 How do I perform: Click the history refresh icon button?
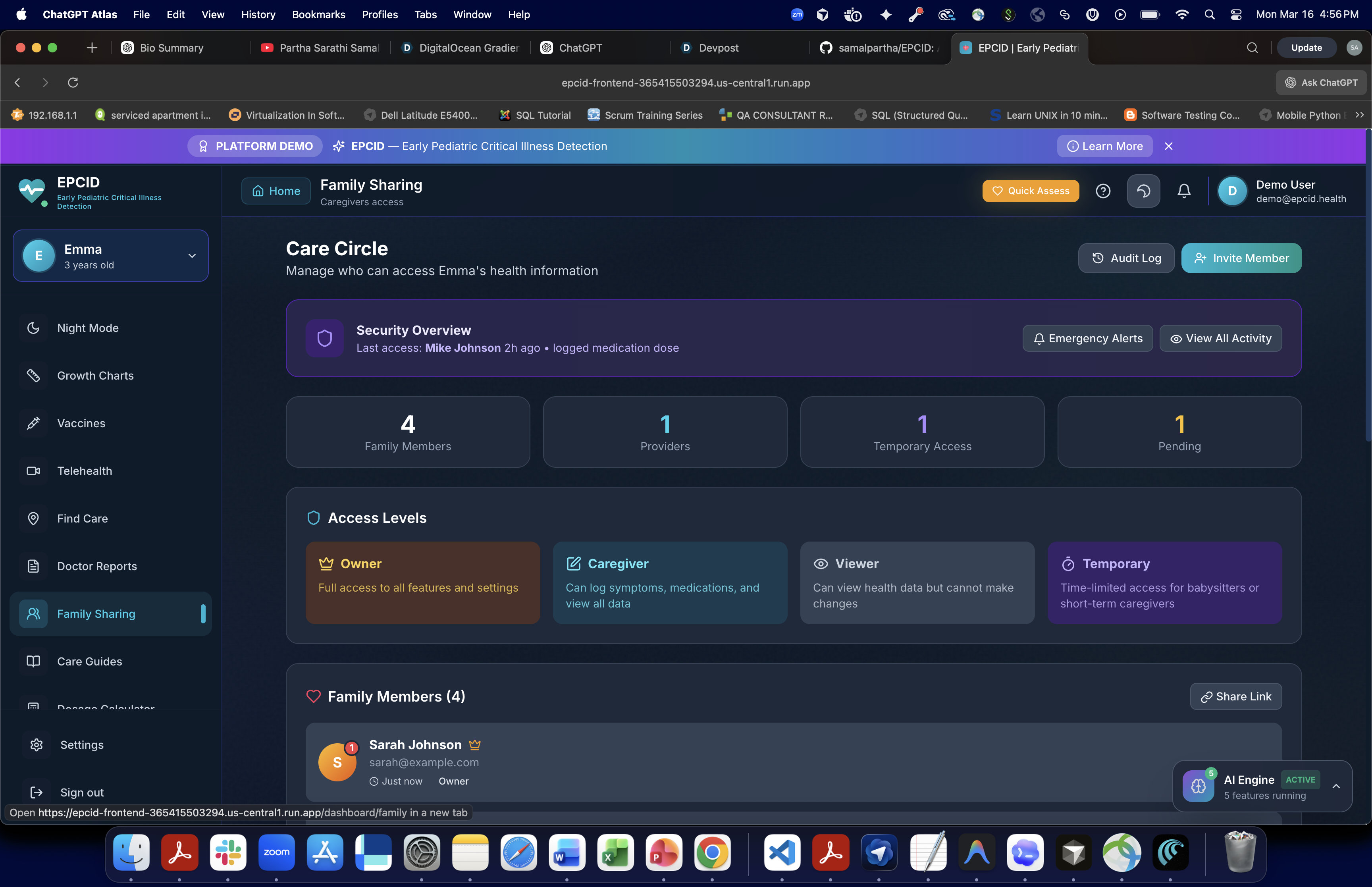point(1143,191)
